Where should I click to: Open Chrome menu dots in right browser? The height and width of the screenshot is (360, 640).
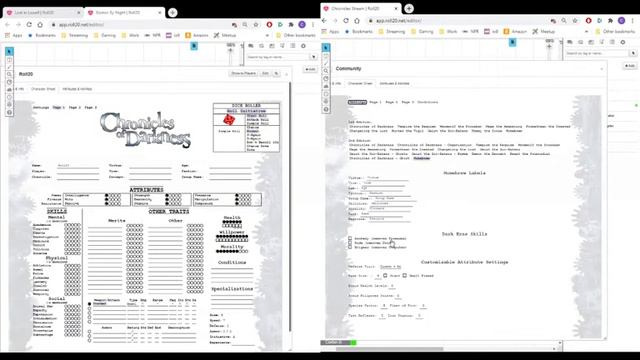[x=633, y=20]
